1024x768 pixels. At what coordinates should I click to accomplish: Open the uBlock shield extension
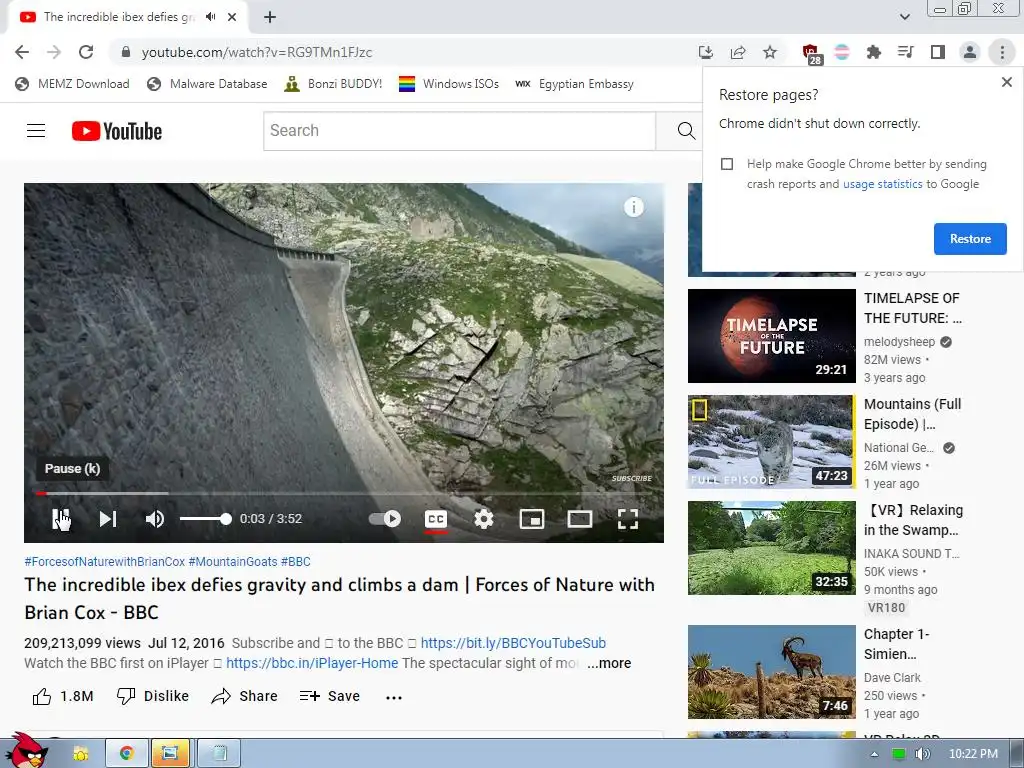(x=810, y=52)
